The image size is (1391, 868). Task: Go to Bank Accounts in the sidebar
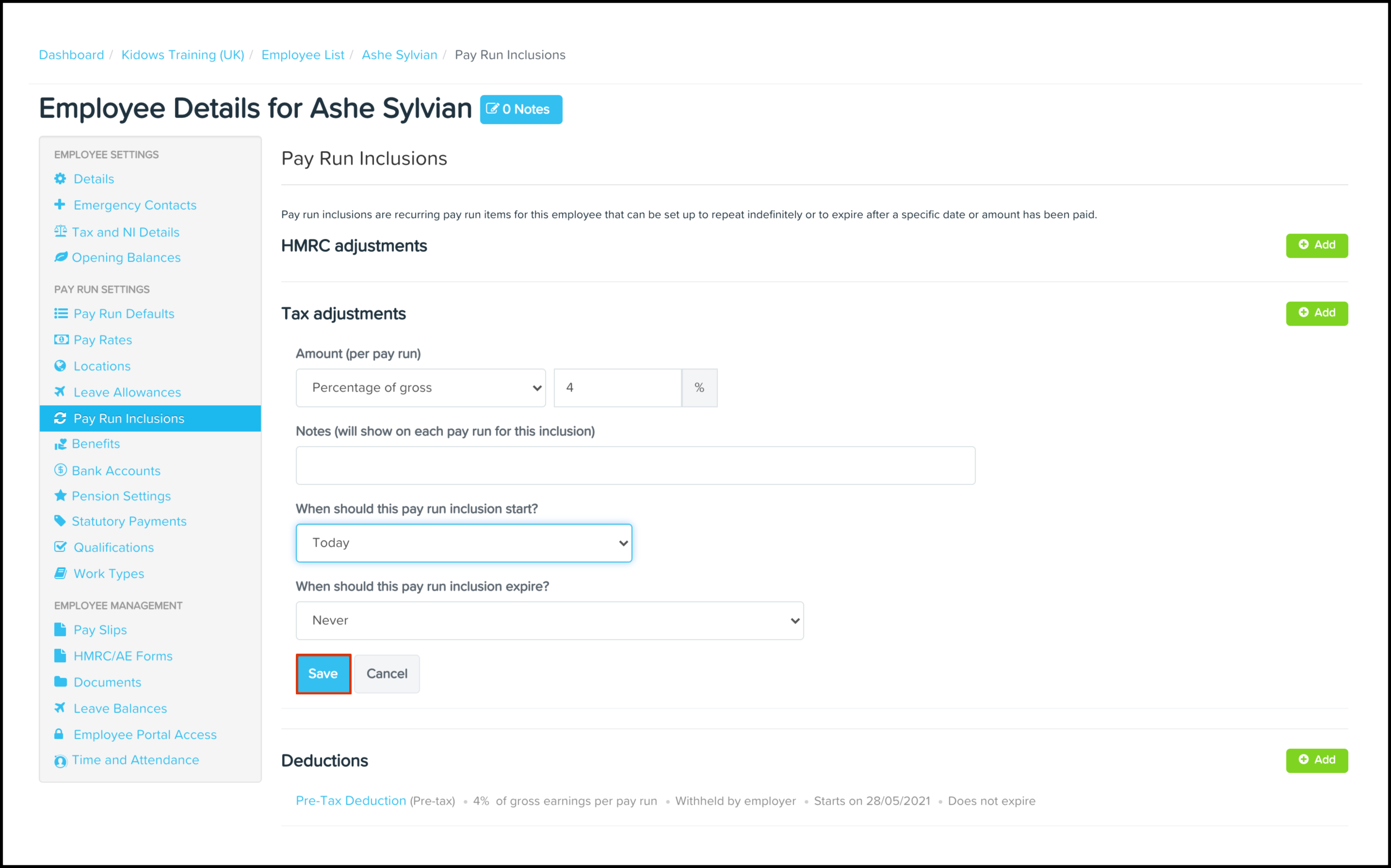click(x=116, y=471)
